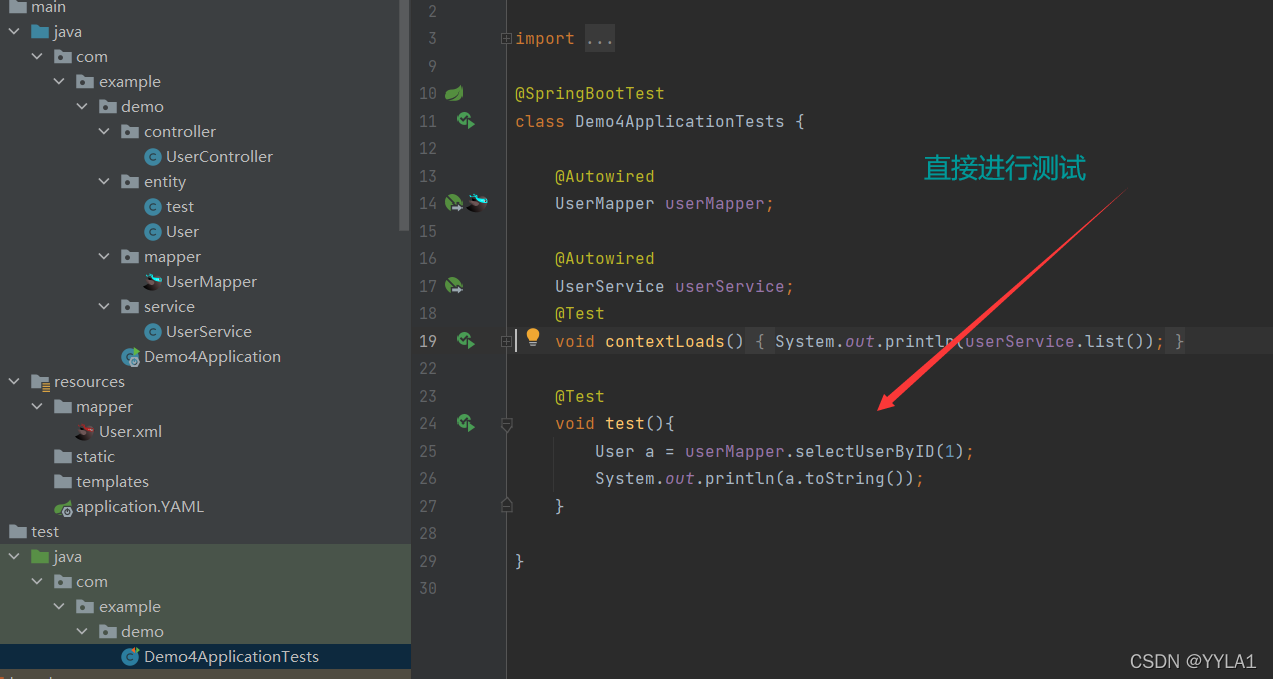
Task: Select the Demo4Application Spring Boot class icon
Action: pyautogui.click(x=130, y=357)
